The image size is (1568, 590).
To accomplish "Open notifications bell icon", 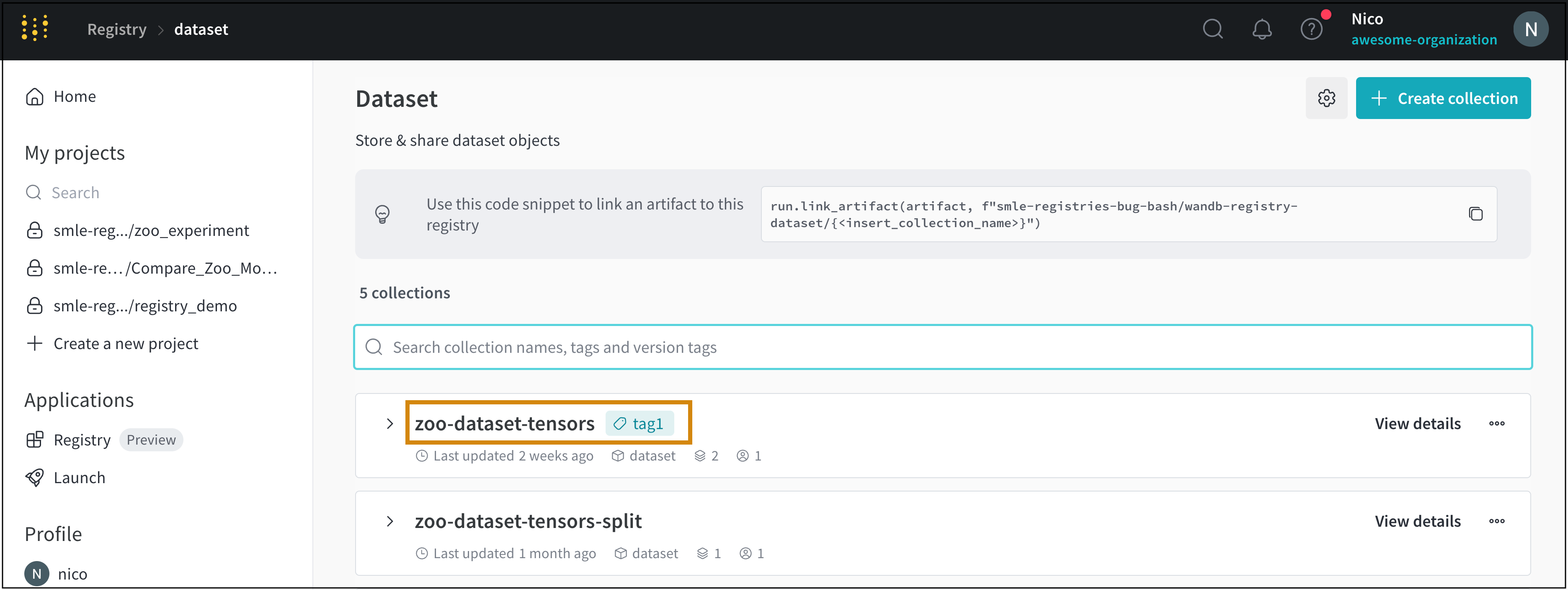I will point(1261,28).
